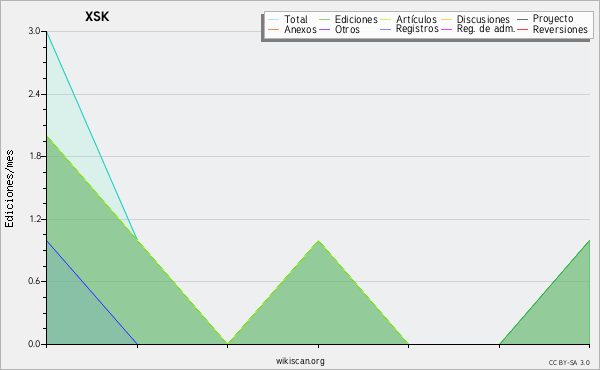Click the Anexos legend label

(x=300, y=29)
